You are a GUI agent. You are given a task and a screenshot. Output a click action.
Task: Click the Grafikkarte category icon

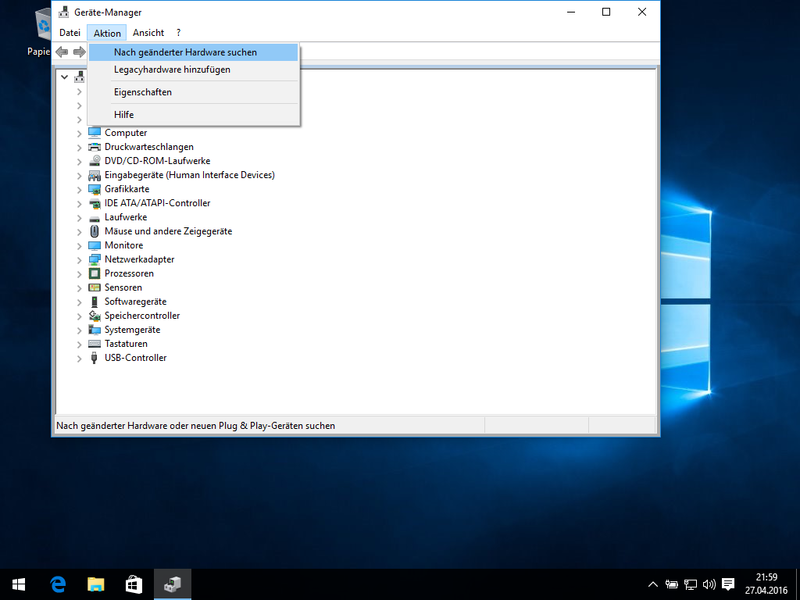click(x=96, y=189)
